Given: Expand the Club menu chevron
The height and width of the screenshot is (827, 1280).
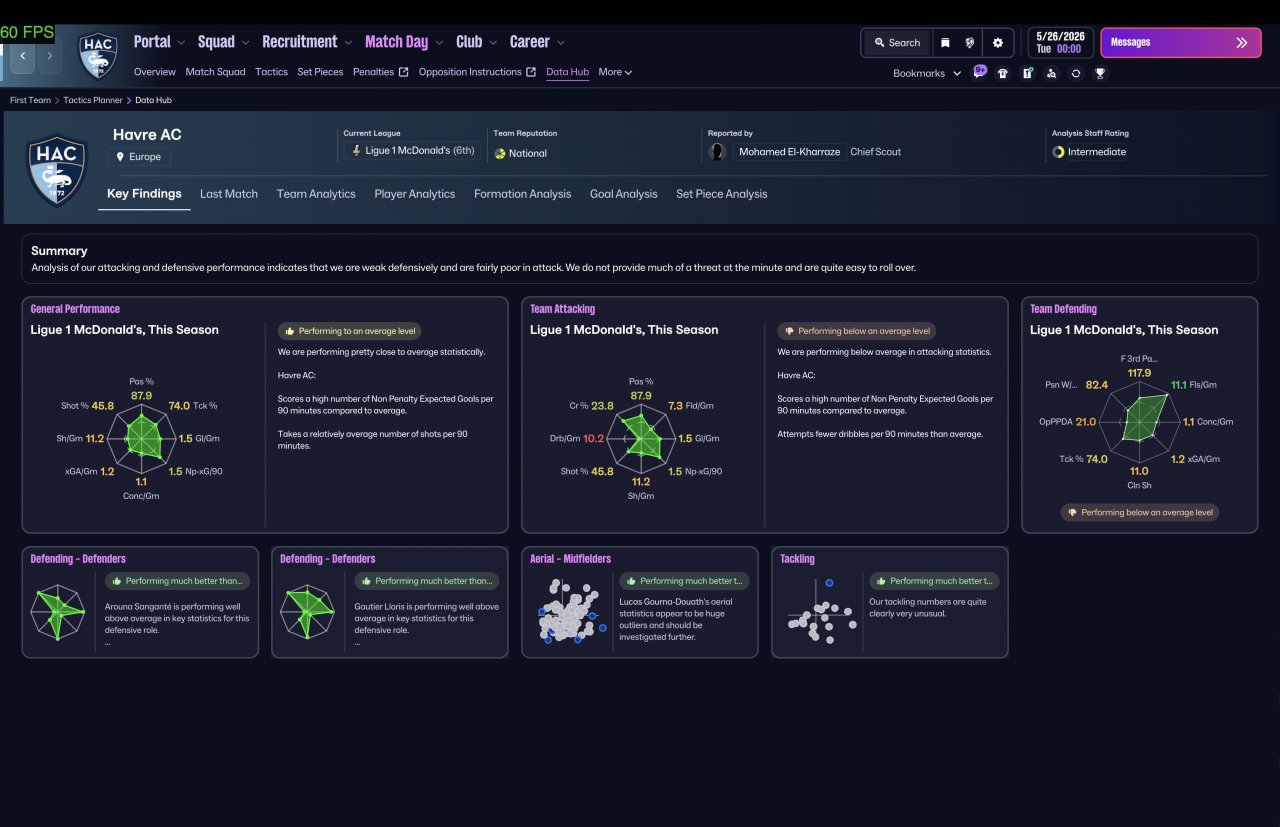Looking at the screenshot, I should tap(492, 42).
